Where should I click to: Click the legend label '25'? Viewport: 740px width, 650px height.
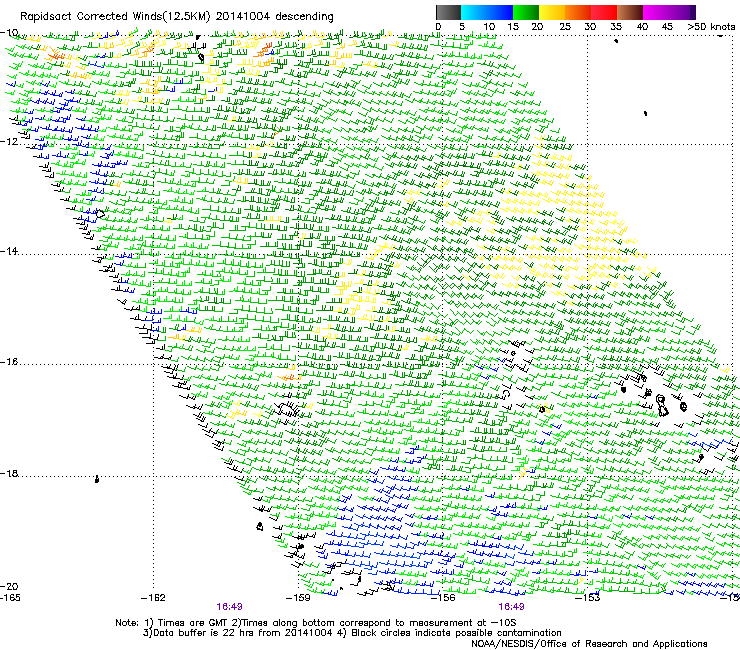pos(564,26)
